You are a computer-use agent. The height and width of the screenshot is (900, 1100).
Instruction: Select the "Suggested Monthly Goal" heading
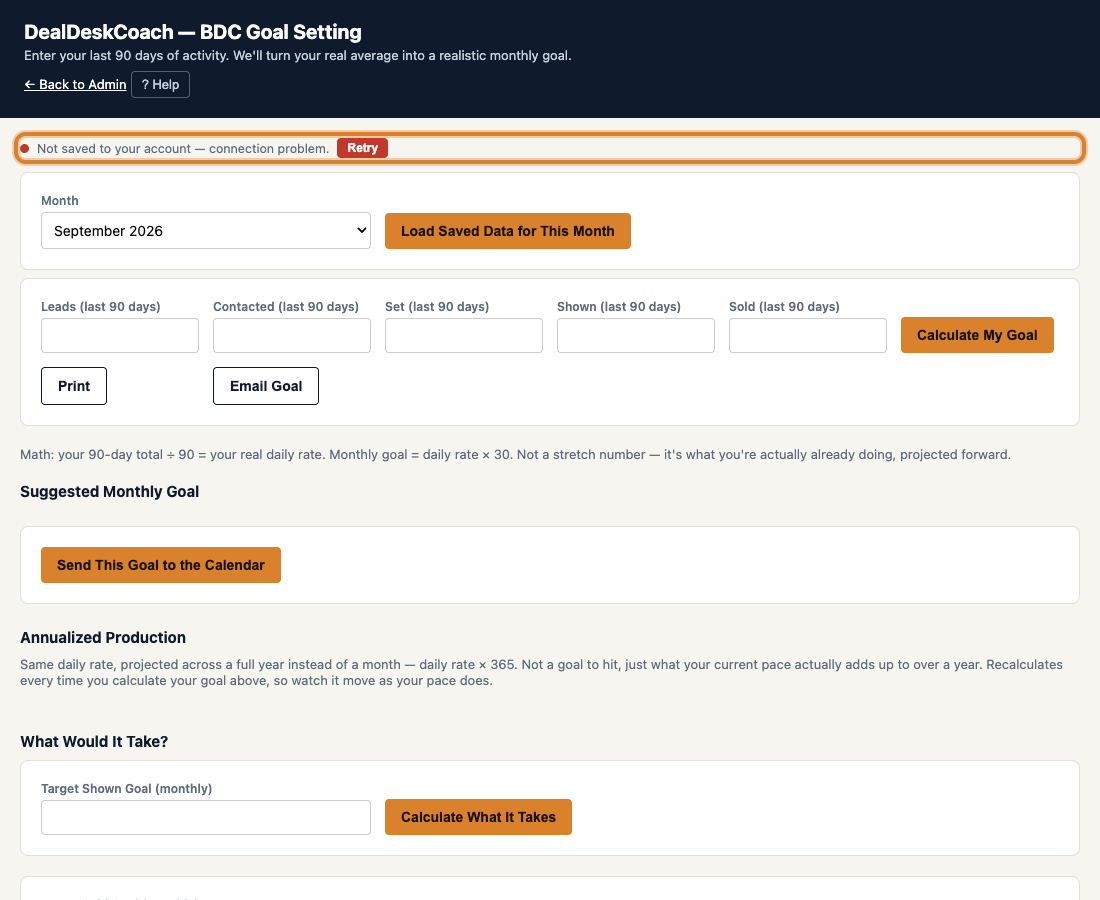(x=109, y=492)
